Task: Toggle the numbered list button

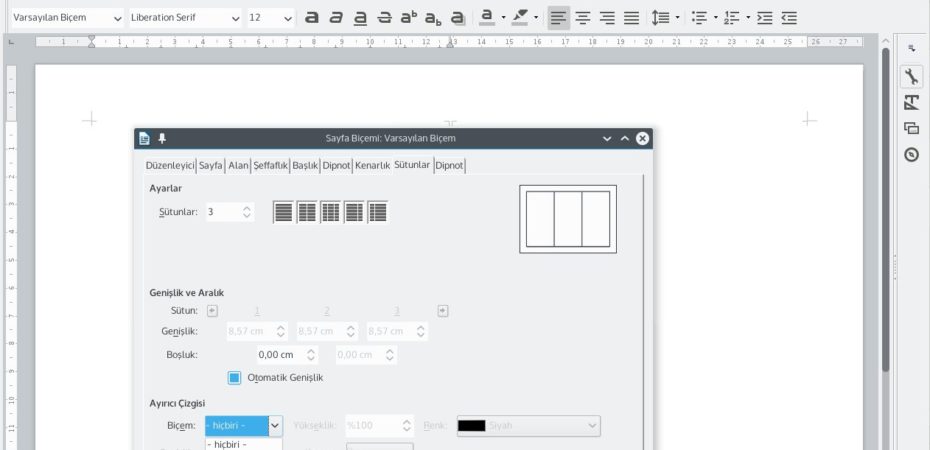Action: pos(731,18)
